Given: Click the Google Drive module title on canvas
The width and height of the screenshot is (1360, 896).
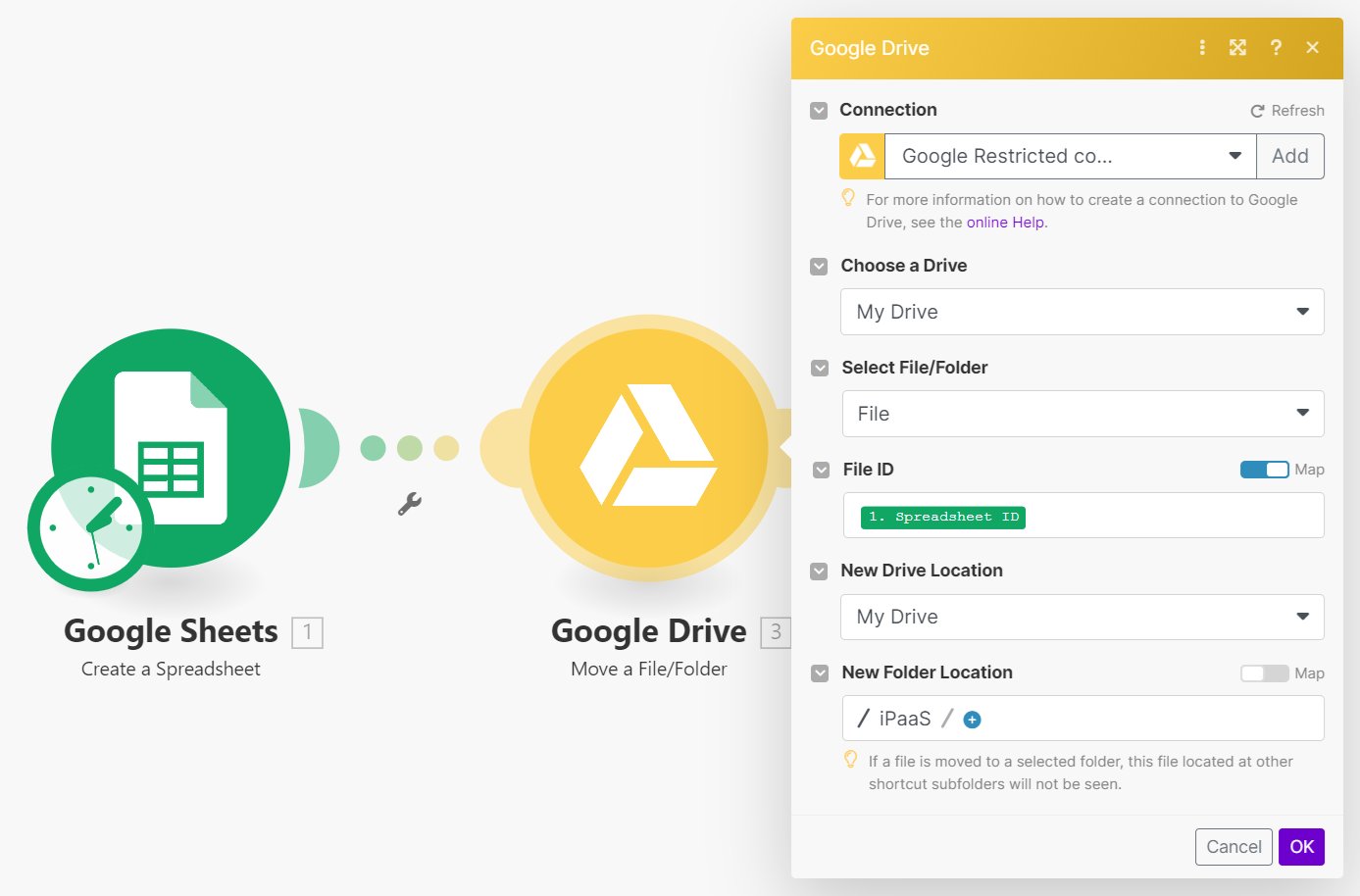Looking at the screenshot, I should [649, 631].
